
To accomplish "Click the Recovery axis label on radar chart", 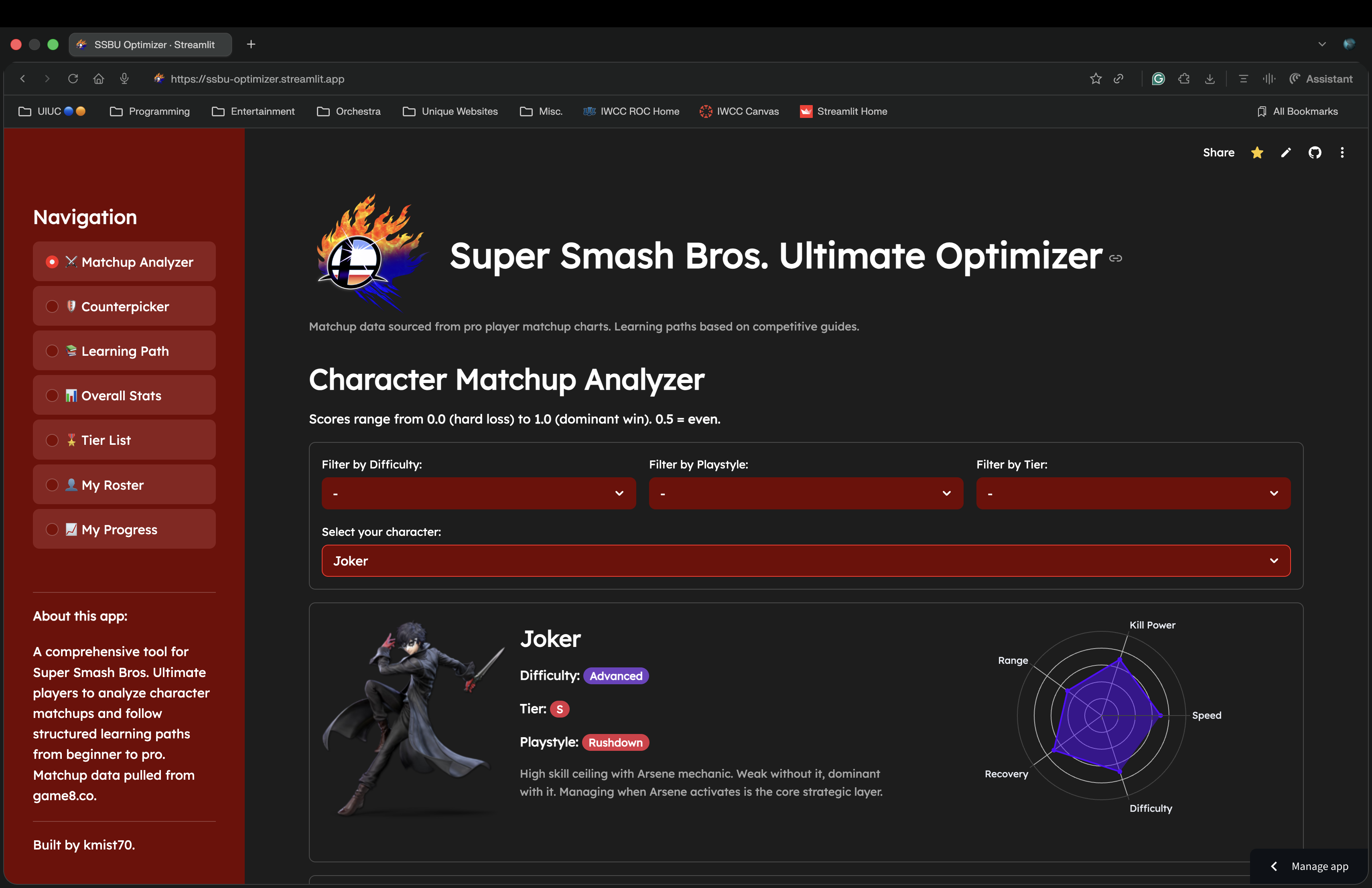I will 1006,774.
